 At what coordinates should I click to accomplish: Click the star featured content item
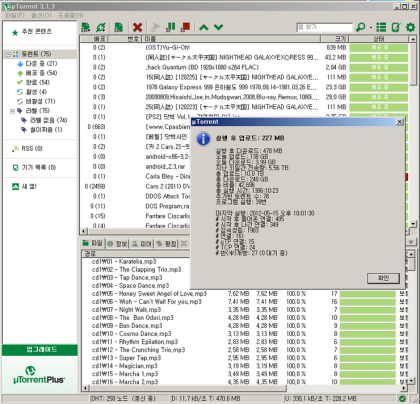[32, 32]
